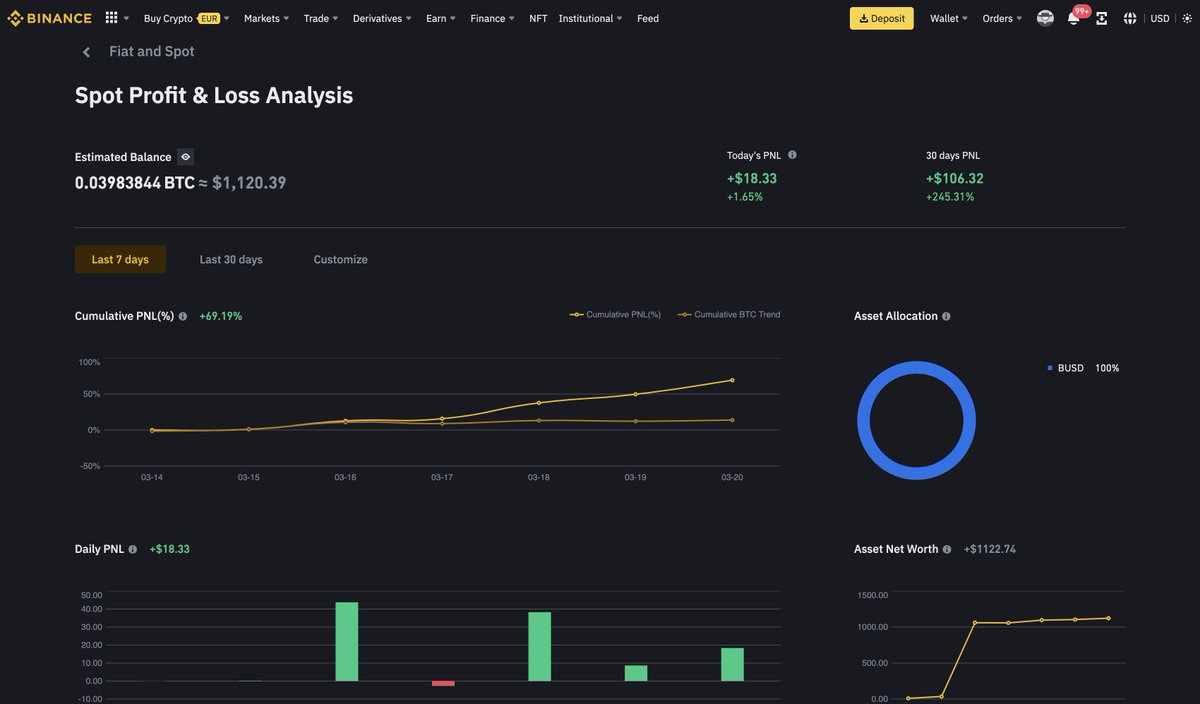
Task: Click the Cumulative PNL(%) info icon
Action: (183, 316)
